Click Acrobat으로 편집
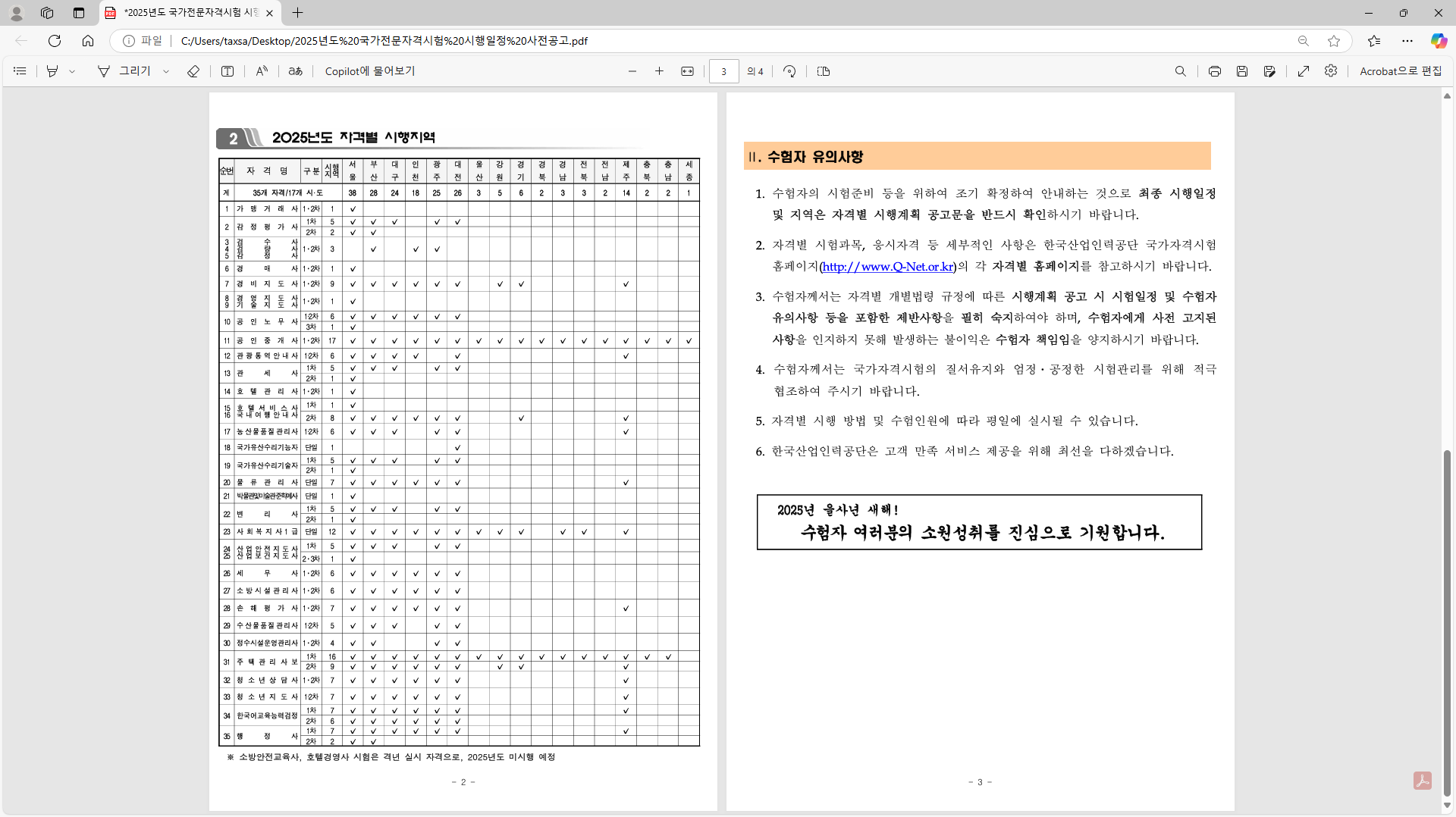This screenshot has height=817, width=1456. (x=1401, y=71)
